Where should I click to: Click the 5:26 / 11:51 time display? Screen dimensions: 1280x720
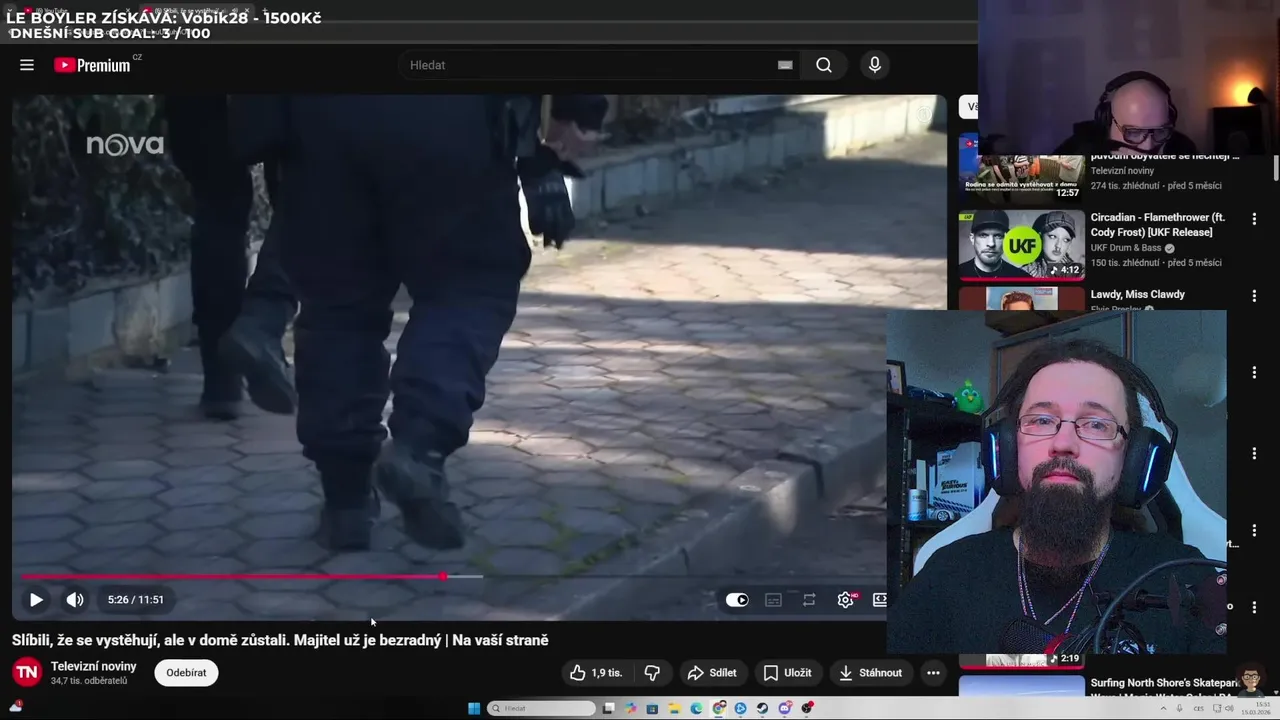tap(135, 600)
